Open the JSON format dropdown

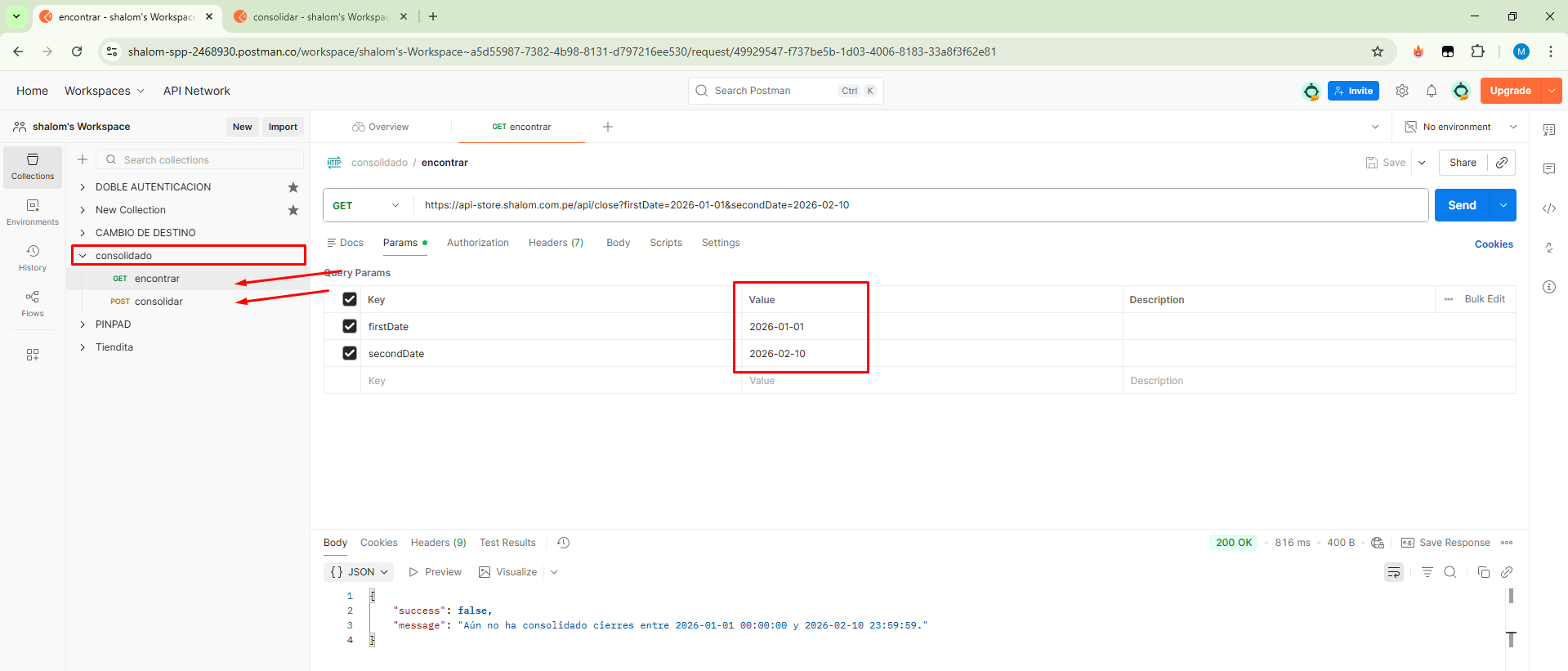click(359, 572)
